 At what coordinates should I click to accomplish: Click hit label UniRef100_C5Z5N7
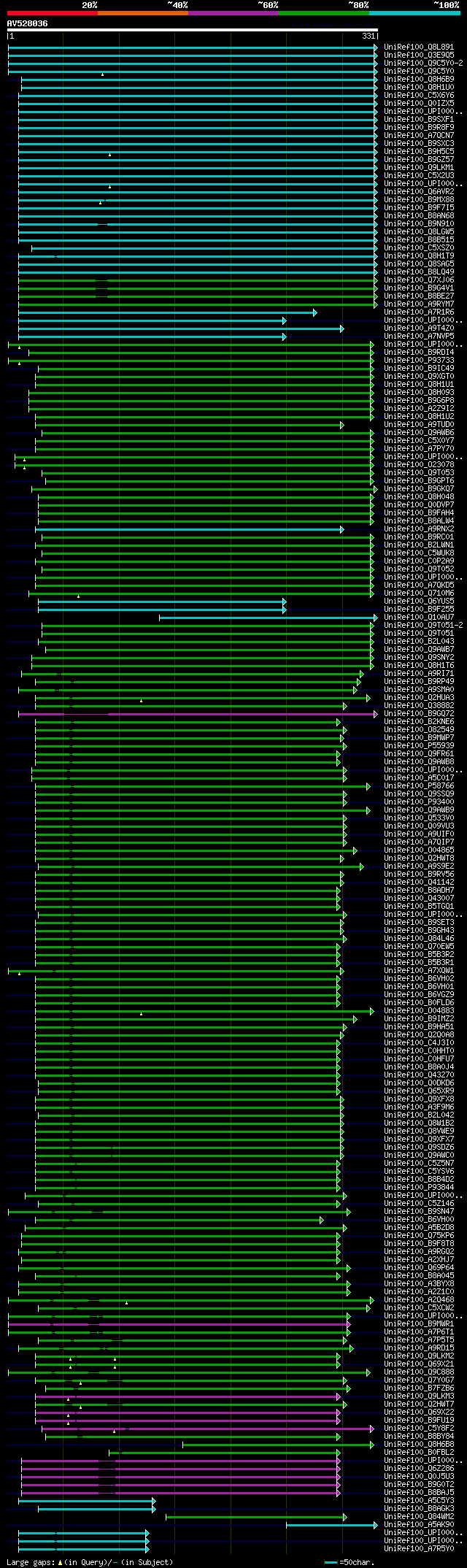point(419,1163)
